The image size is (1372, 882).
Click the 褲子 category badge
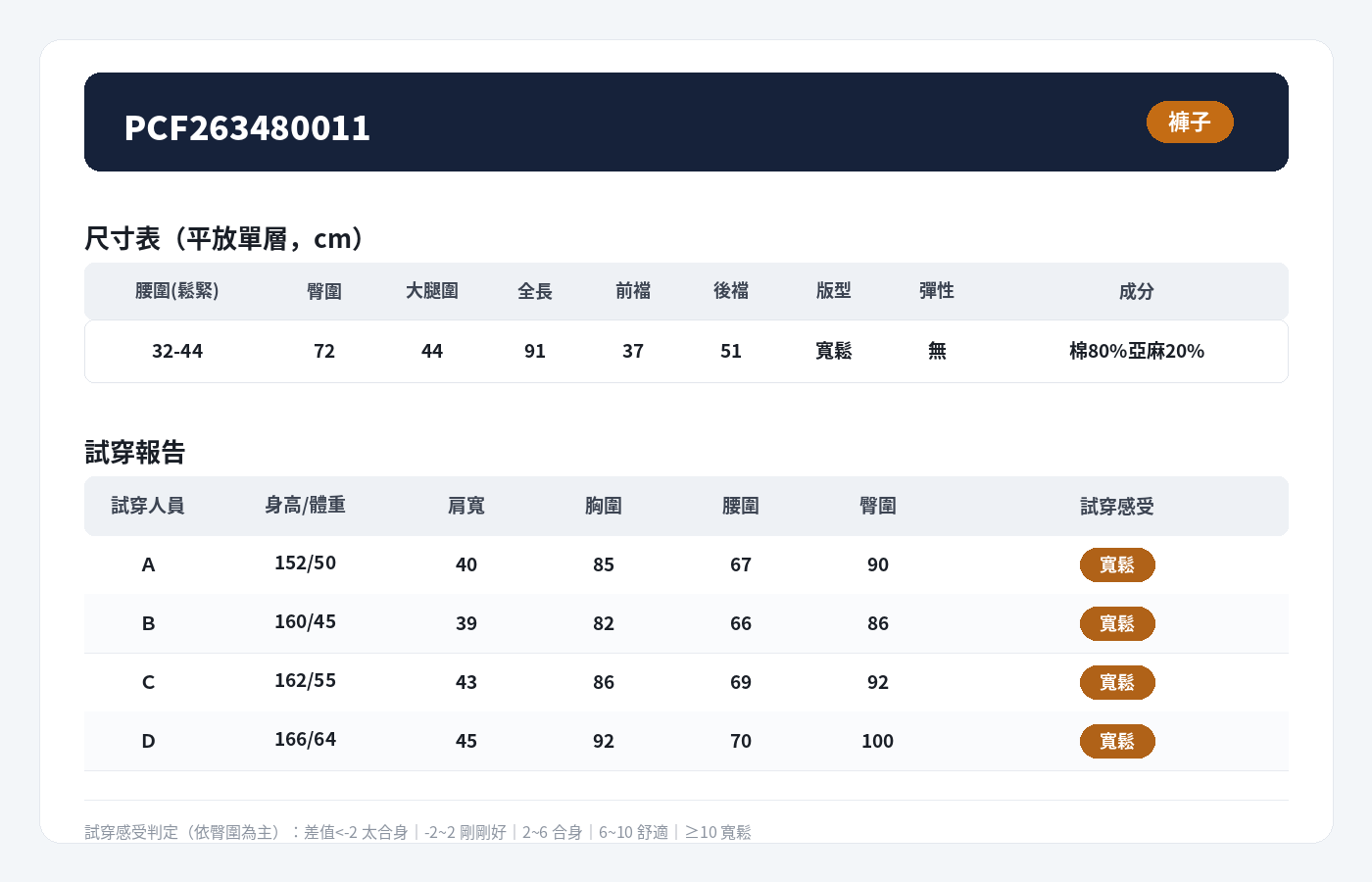click(1190, 122)
